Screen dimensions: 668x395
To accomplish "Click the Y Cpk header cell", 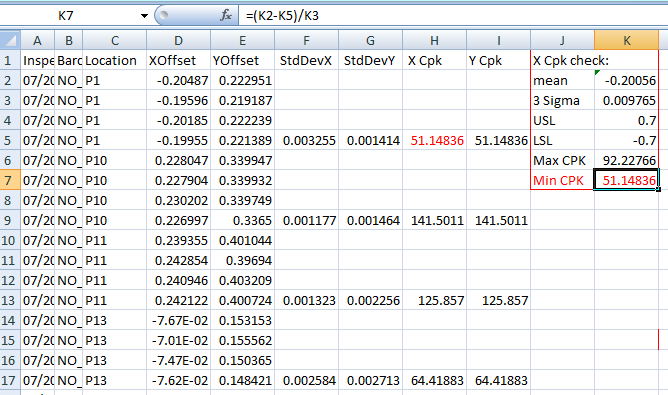I will (x=498, y=61).
